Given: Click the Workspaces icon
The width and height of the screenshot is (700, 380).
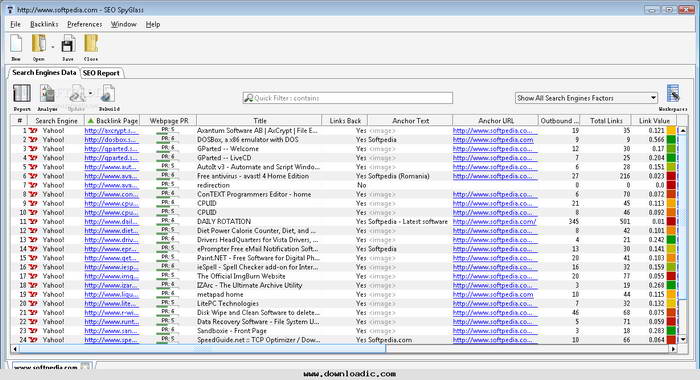Looking at the screenshot, I should pos(673,93).
